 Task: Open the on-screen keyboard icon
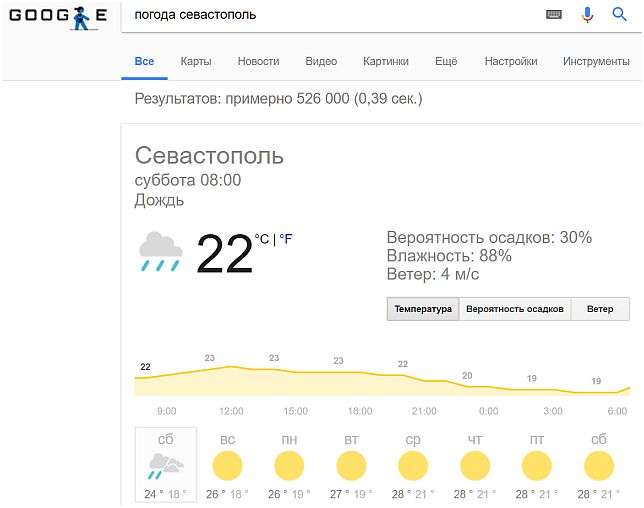[x=554, y=15]
